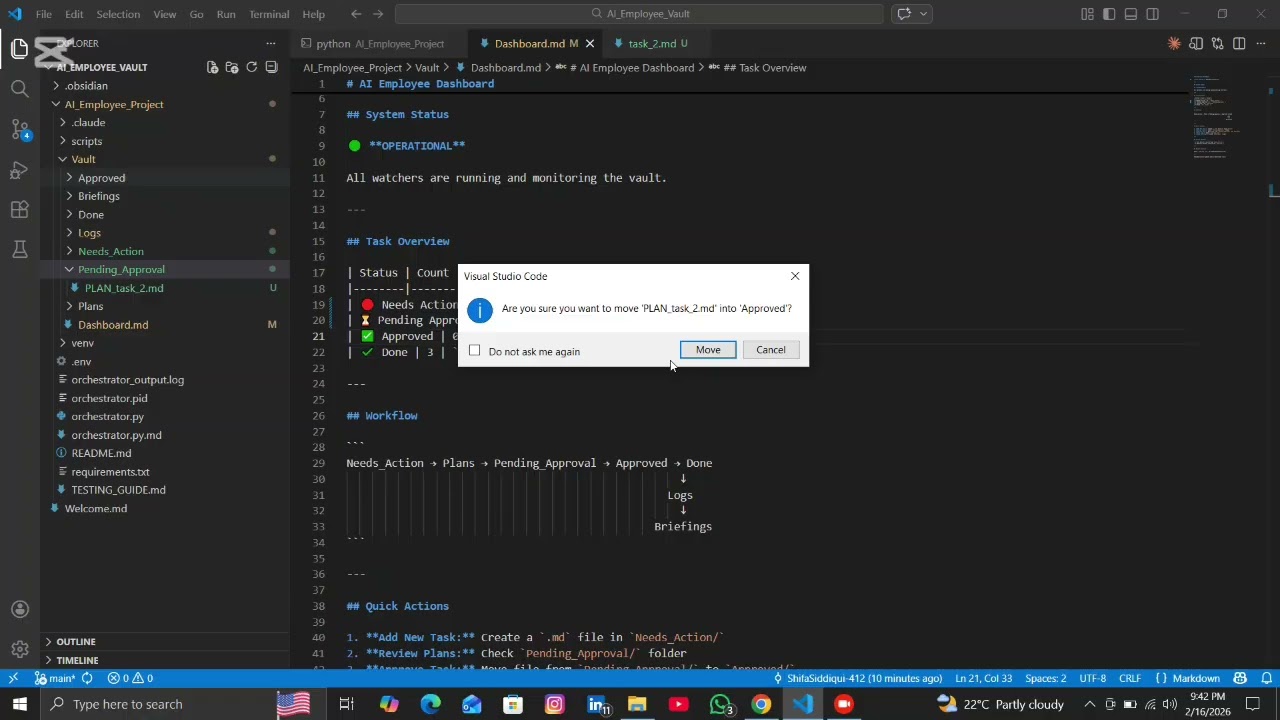This screenshot has height=720, width=1280.
Task: Open the File menu
Action: point(44,14)
